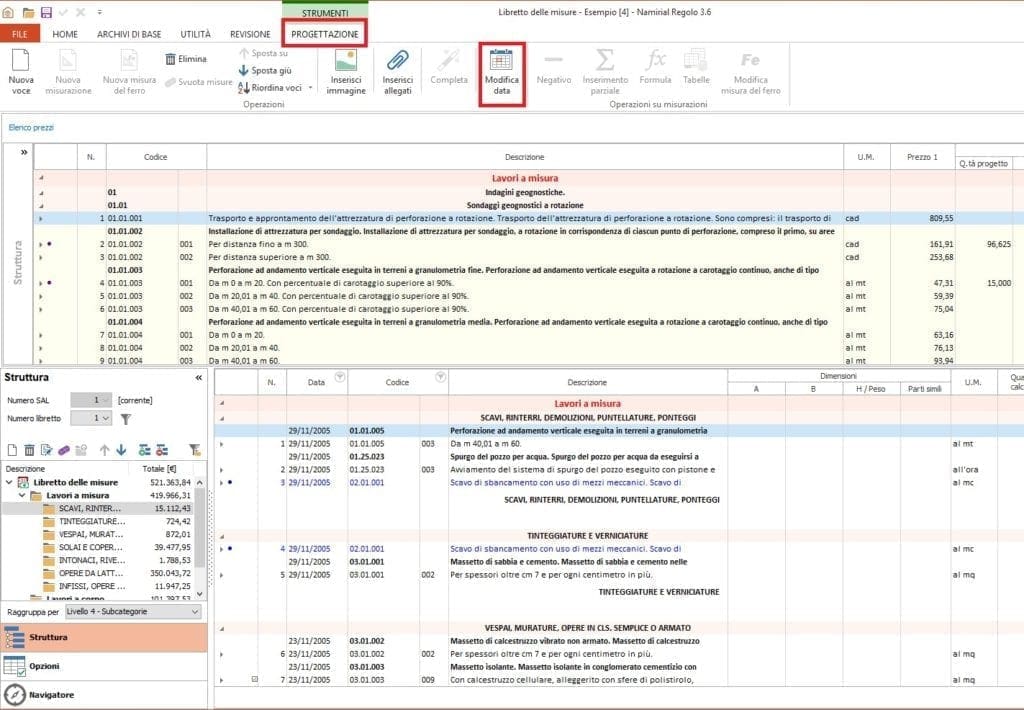The width and height of the screenshot is (1024, 710).
Task: Open the REVISIONE ribbon tab
Action: pos(250,34)
